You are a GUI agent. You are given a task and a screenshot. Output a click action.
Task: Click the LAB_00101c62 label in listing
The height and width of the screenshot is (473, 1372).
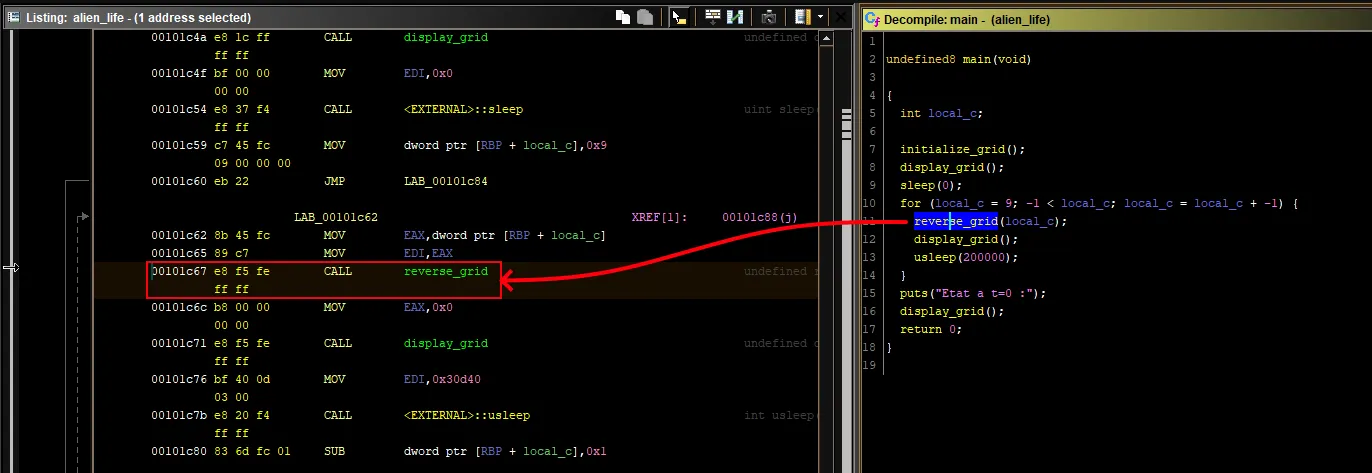[335, 217]
